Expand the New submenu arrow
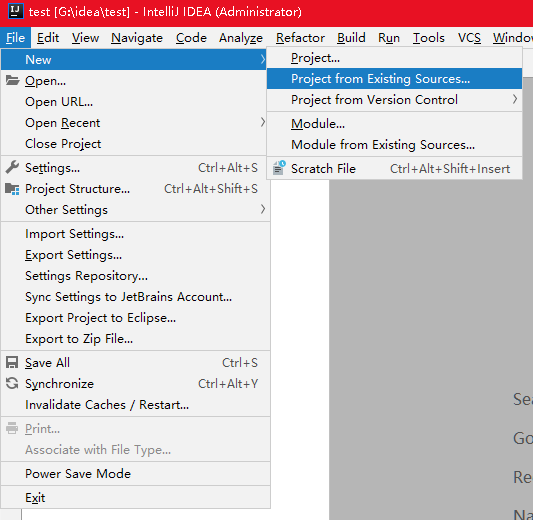533x520 pixels. [262, 59]
